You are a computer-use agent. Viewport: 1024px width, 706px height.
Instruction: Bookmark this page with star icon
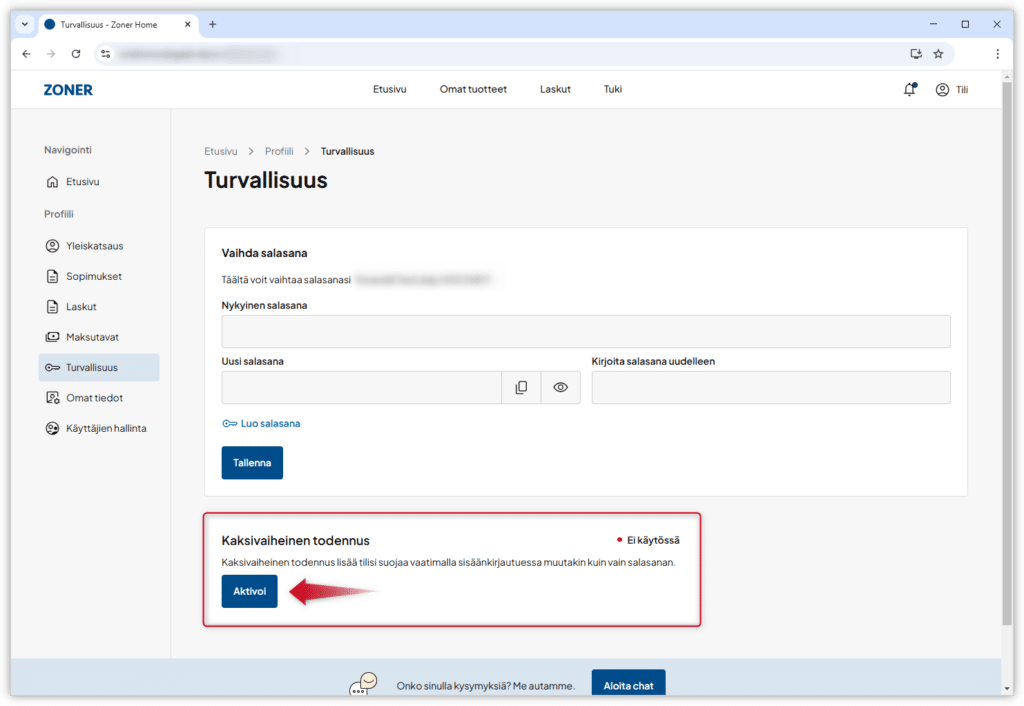tap(938, 54)
